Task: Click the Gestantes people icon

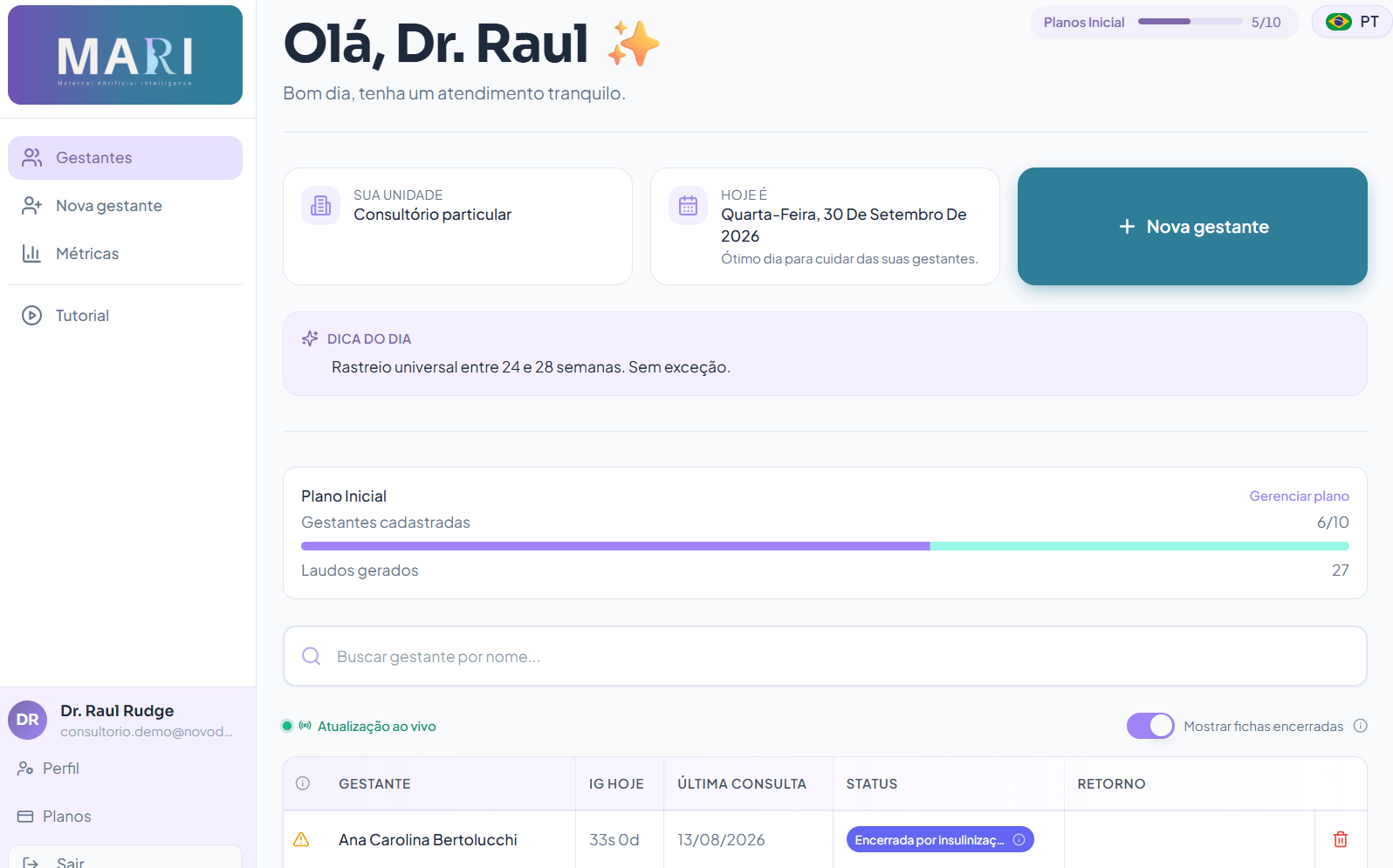Action: pyautogui.click(x=31, y=158)
